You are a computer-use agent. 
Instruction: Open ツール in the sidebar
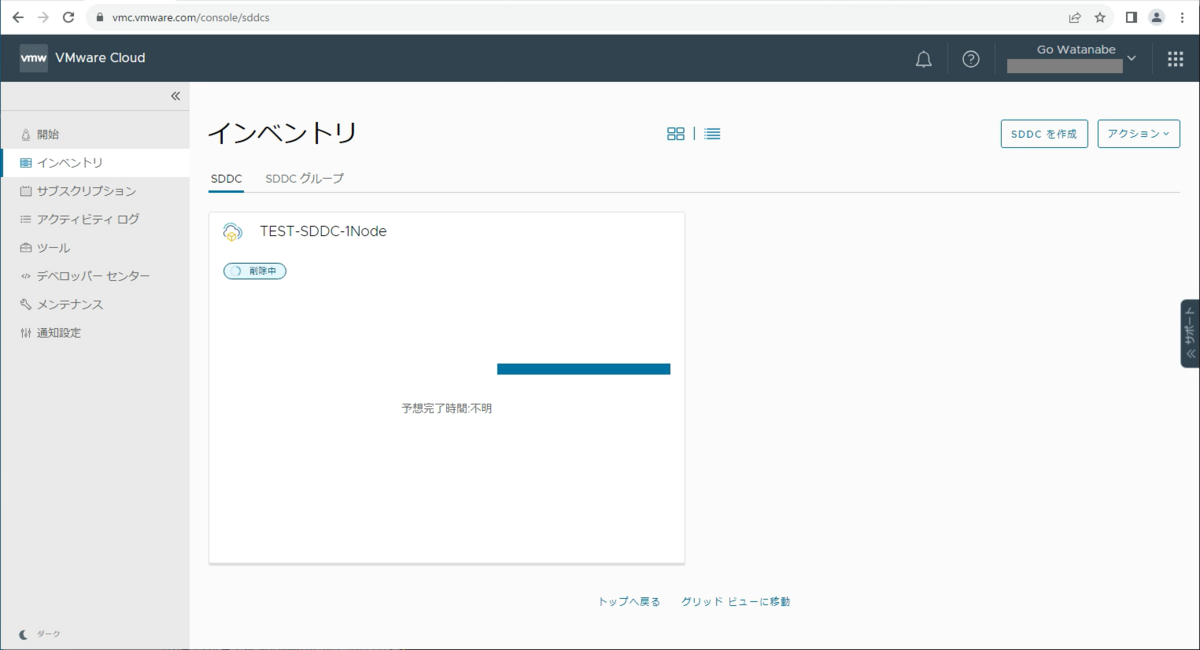(95, 248)
